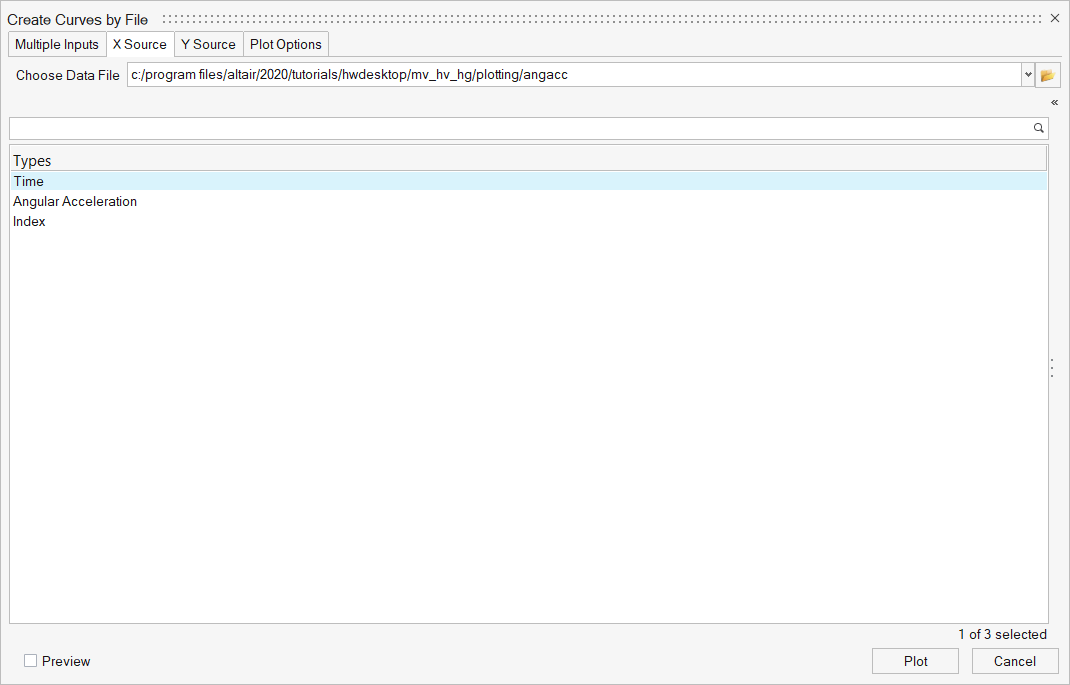Open the Y Source tab
This screenshot has width=1070, height=685.
pos(208,44)
